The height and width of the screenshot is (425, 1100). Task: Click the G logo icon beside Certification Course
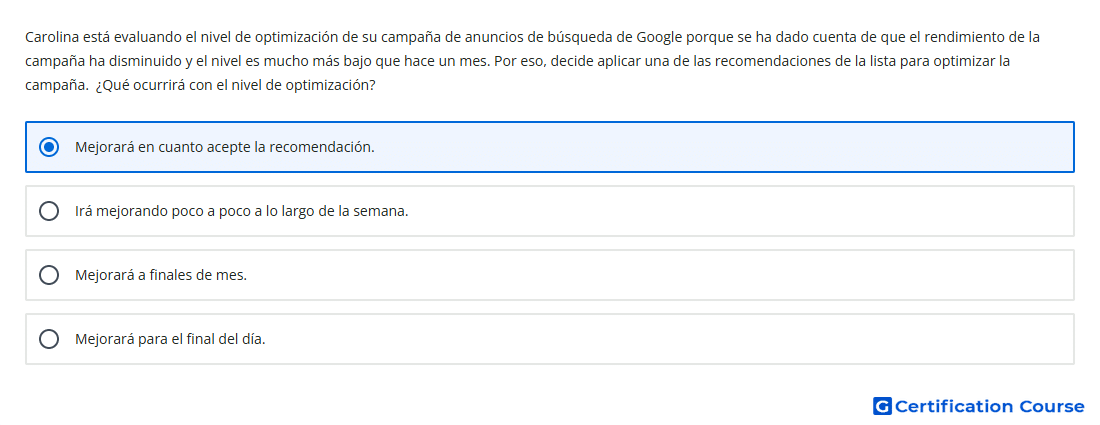(x=882, y=406)
